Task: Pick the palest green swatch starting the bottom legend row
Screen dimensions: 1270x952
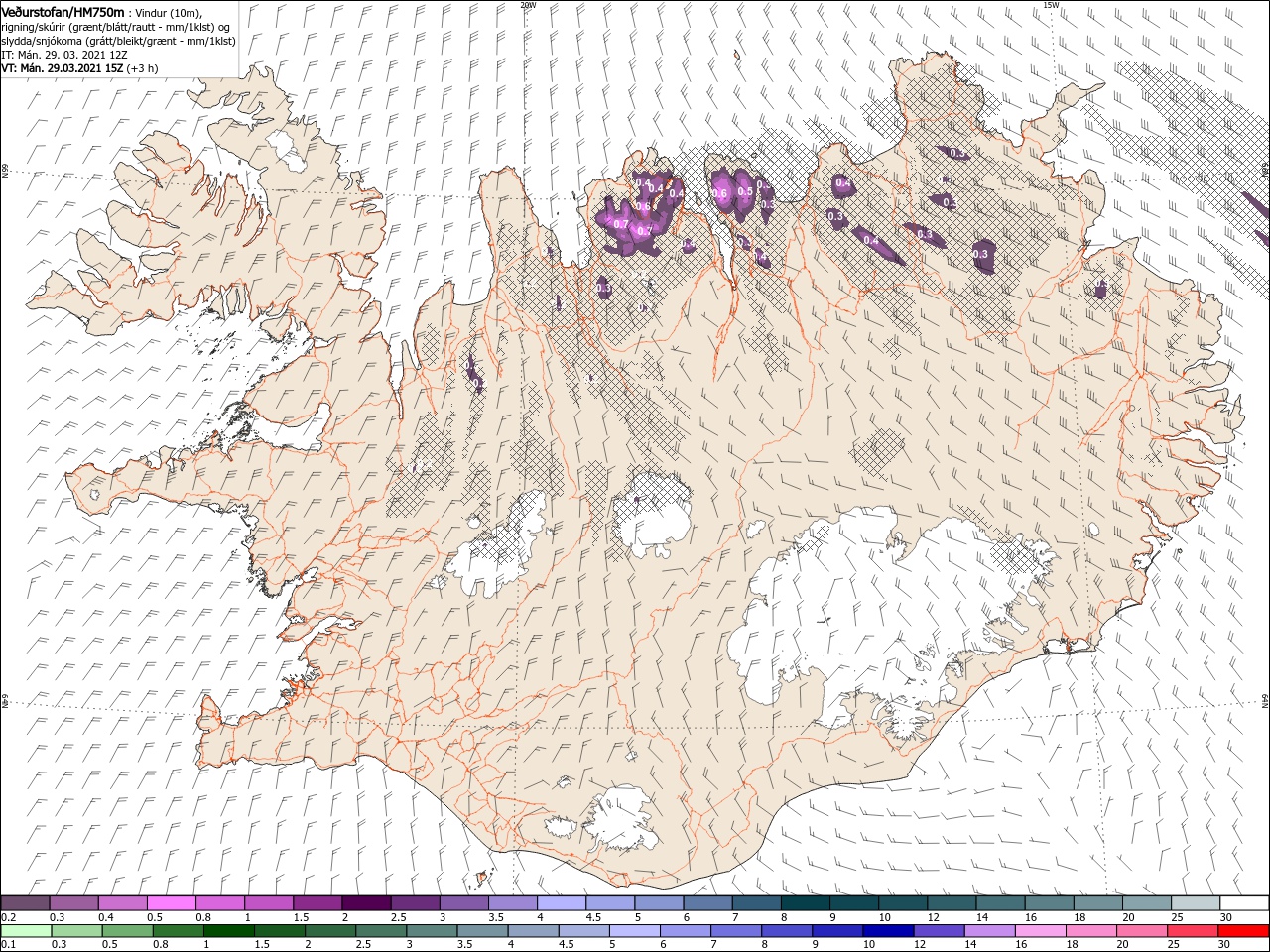Action: [x=26, y=931]
